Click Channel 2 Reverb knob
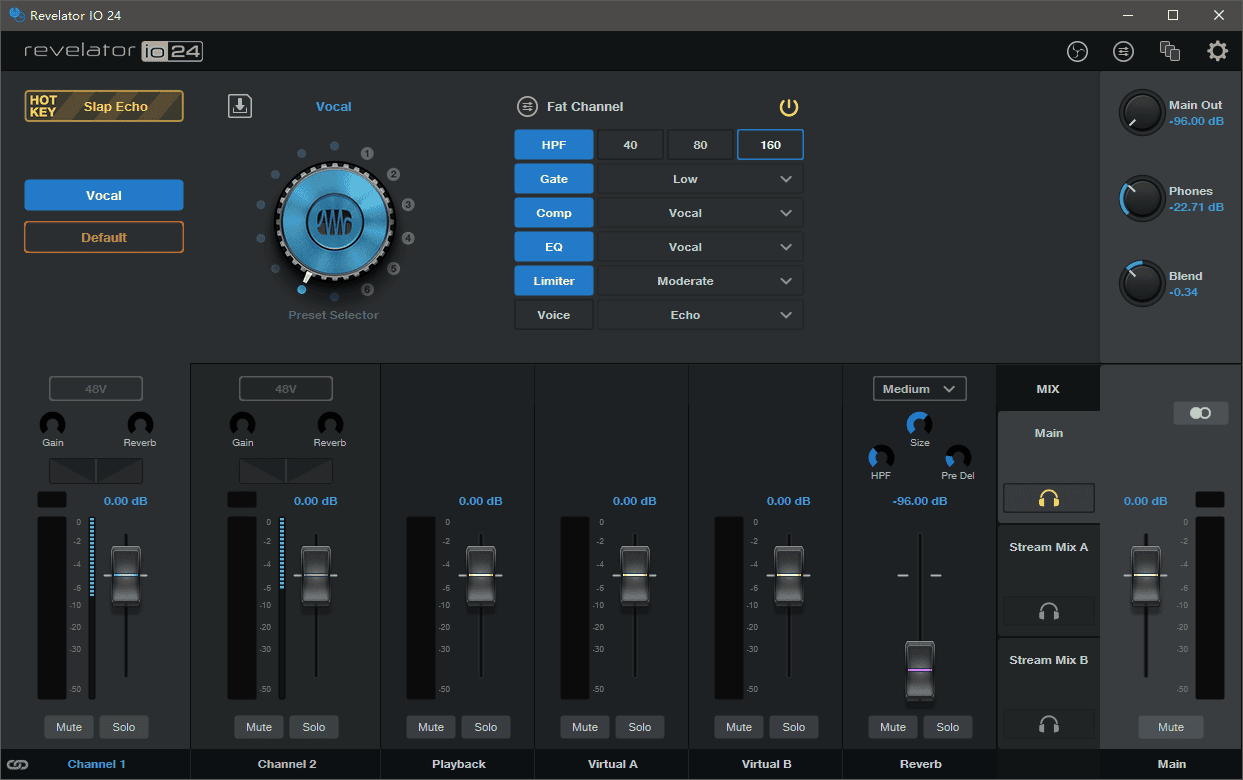Viewport: 1243px width, 780px height. click(x=330, y=424)
